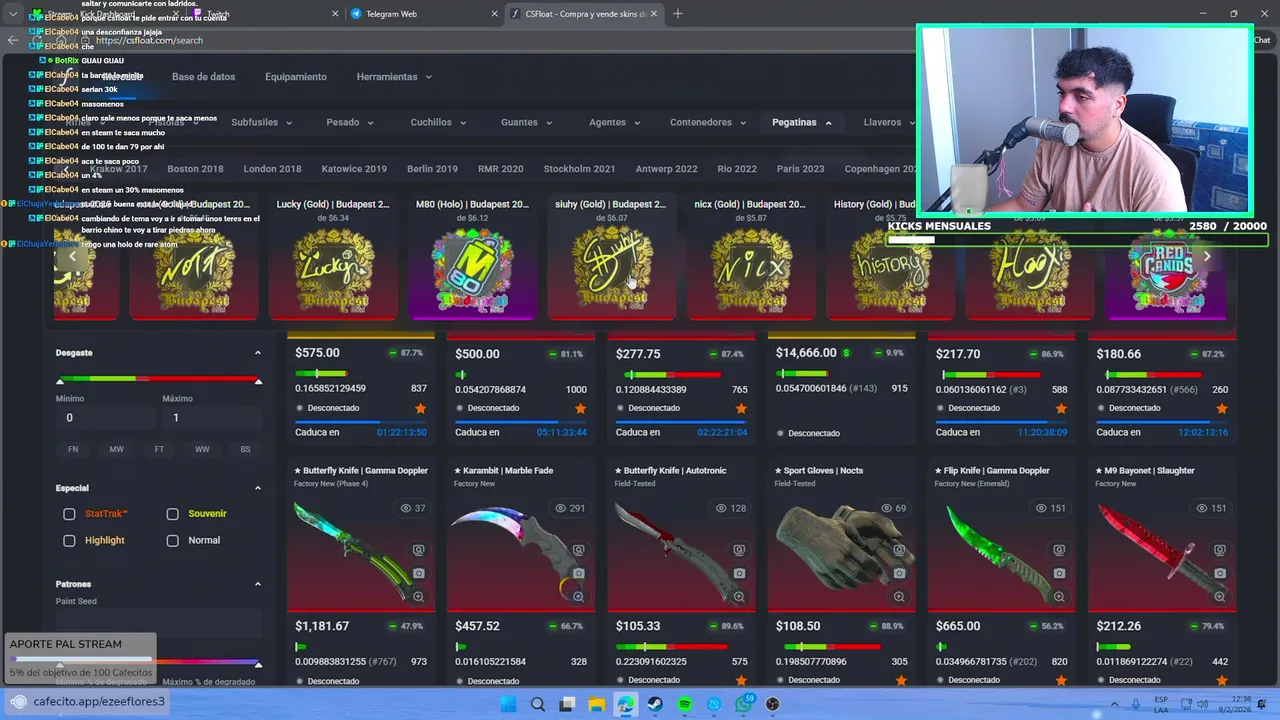Select the Paris 2023 tournament tab
Screen dimensions: 1280x720
pos(800,169)
